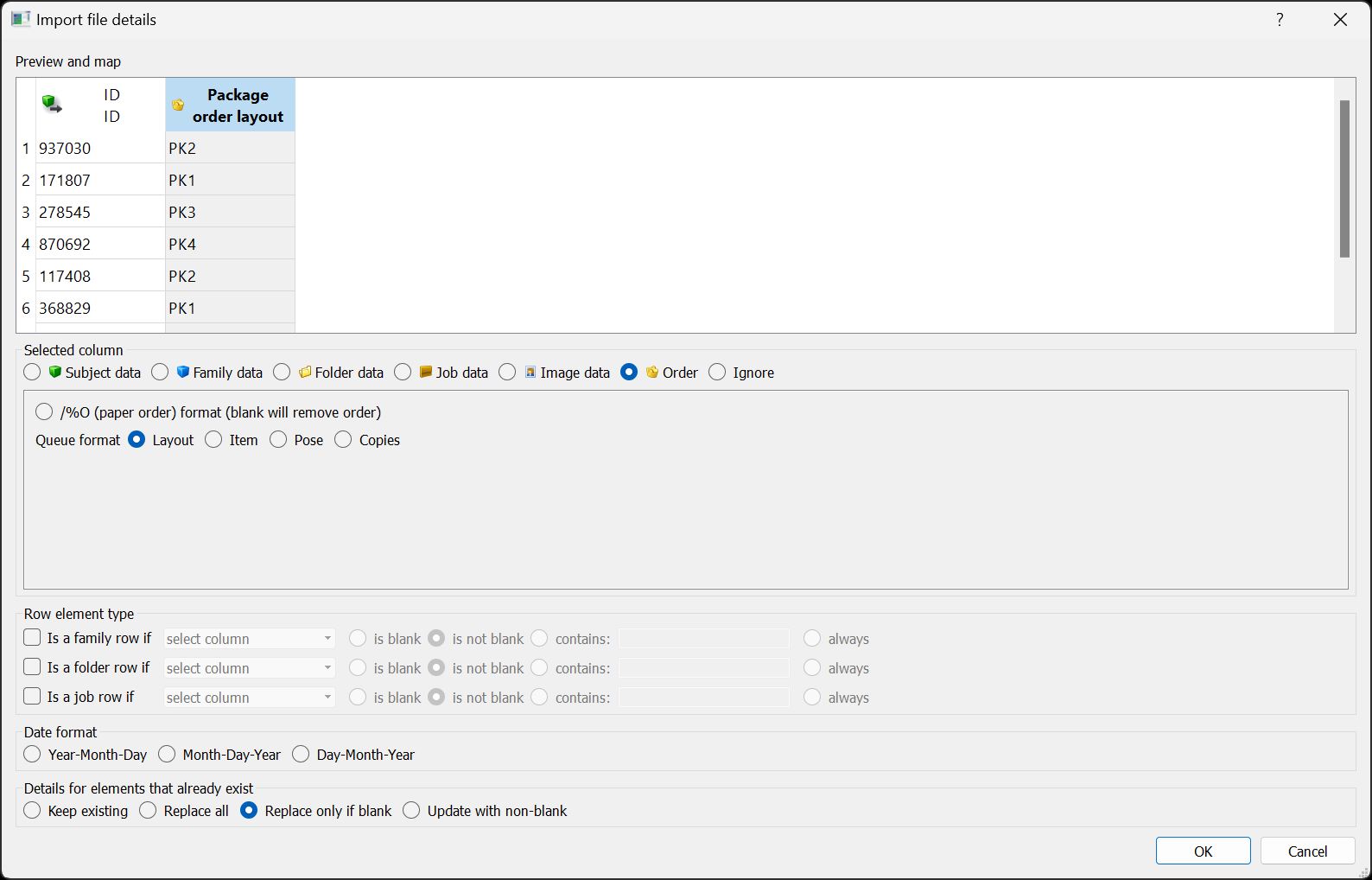Select 'is not blank' for folder row

pyautogui.click(x=436, y=667)
